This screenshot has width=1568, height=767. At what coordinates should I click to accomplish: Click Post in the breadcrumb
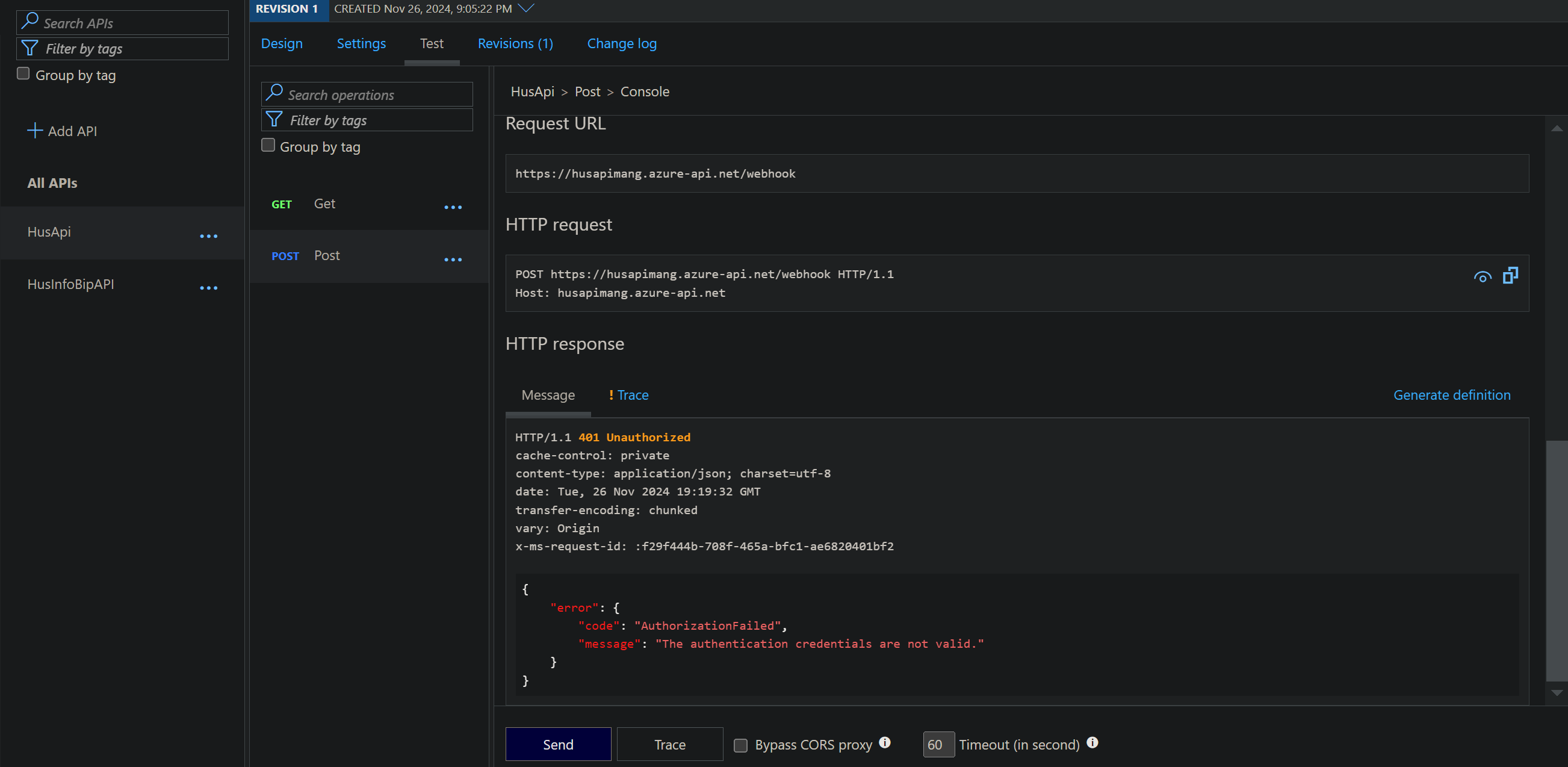587,92
